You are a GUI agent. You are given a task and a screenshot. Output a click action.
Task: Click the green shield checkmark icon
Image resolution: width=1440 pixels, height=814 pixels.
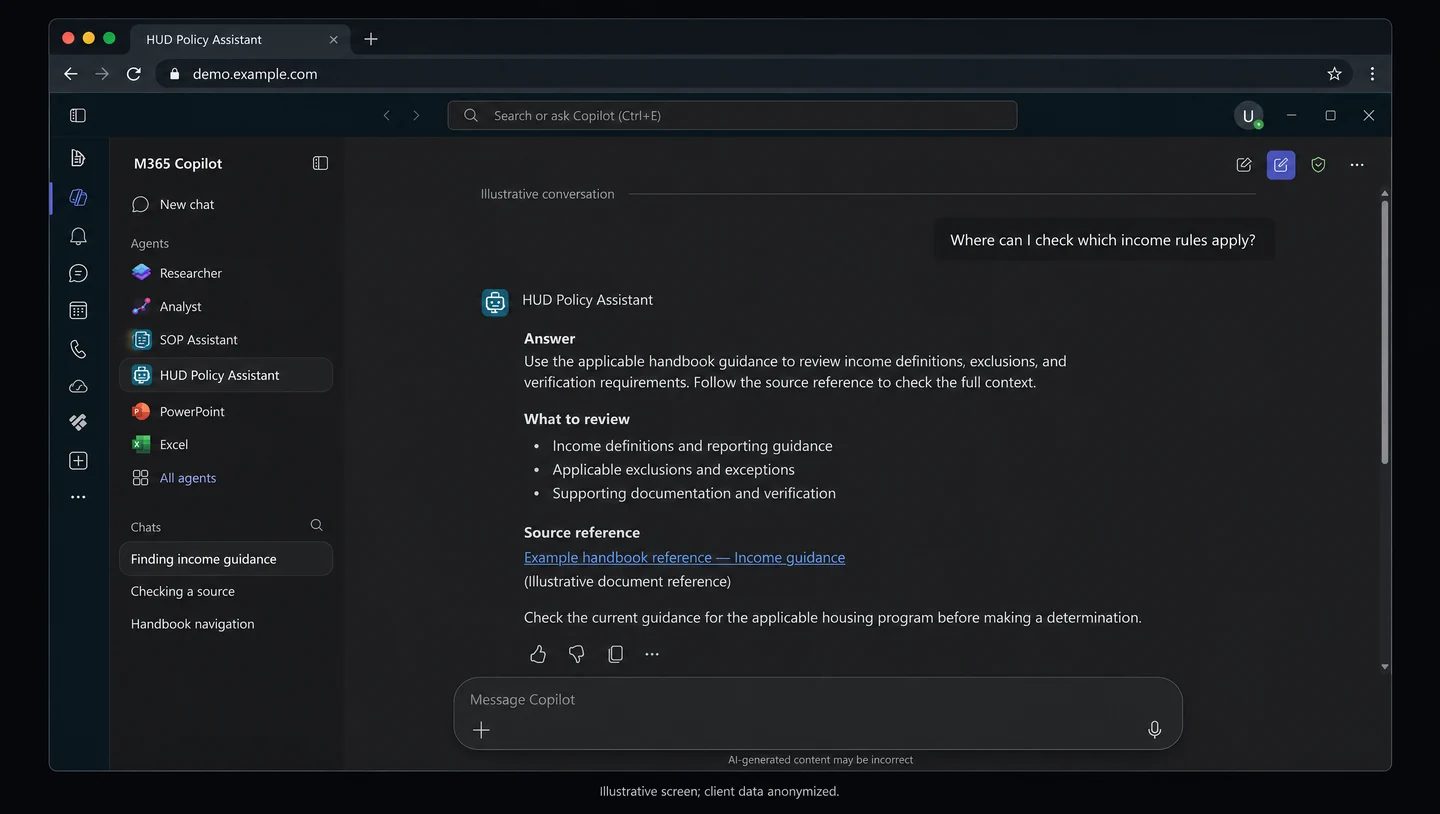tap(1318, 165)
